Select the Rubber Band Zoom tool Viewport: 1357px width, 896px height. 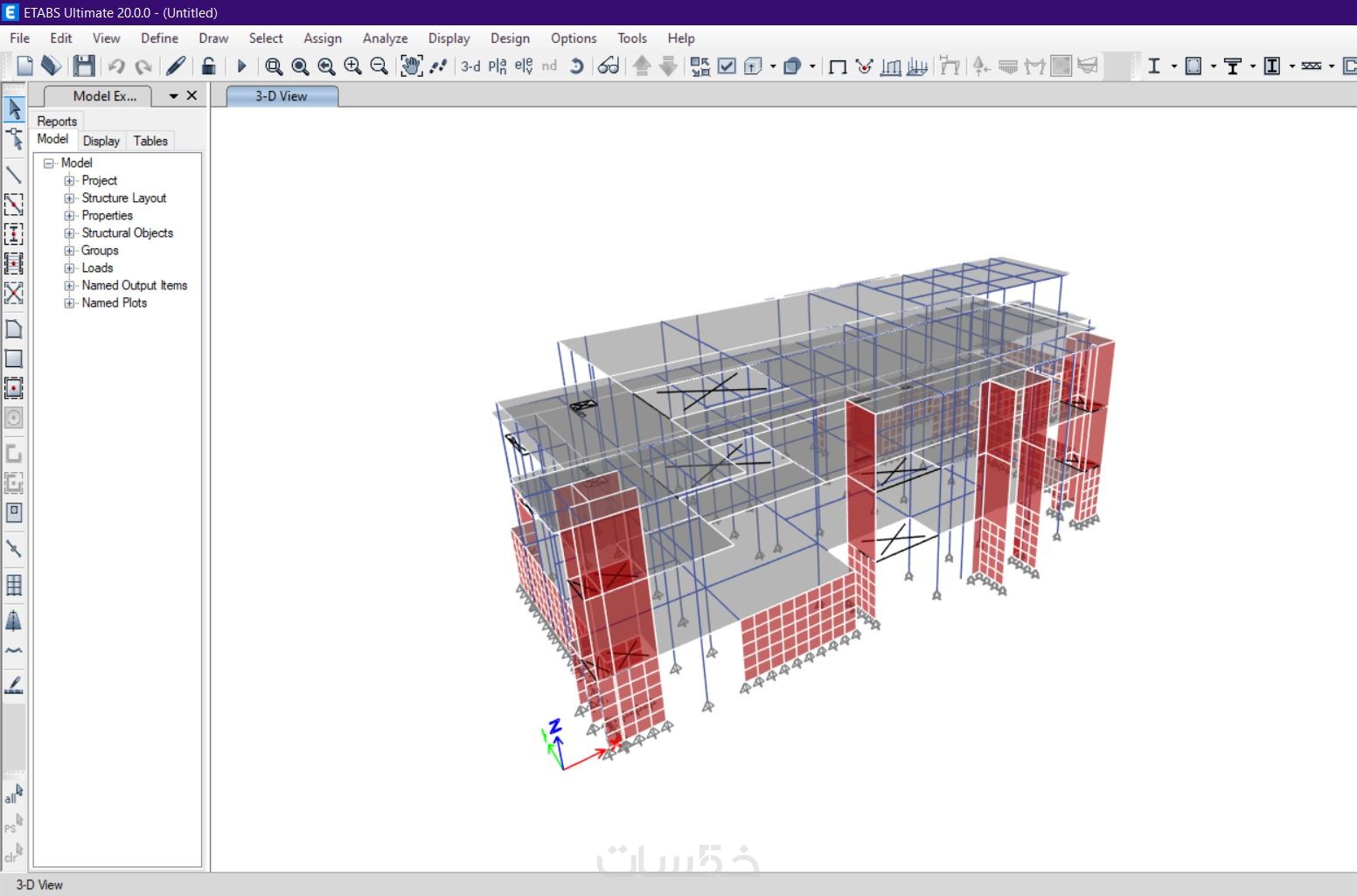[x=274, y=66]
